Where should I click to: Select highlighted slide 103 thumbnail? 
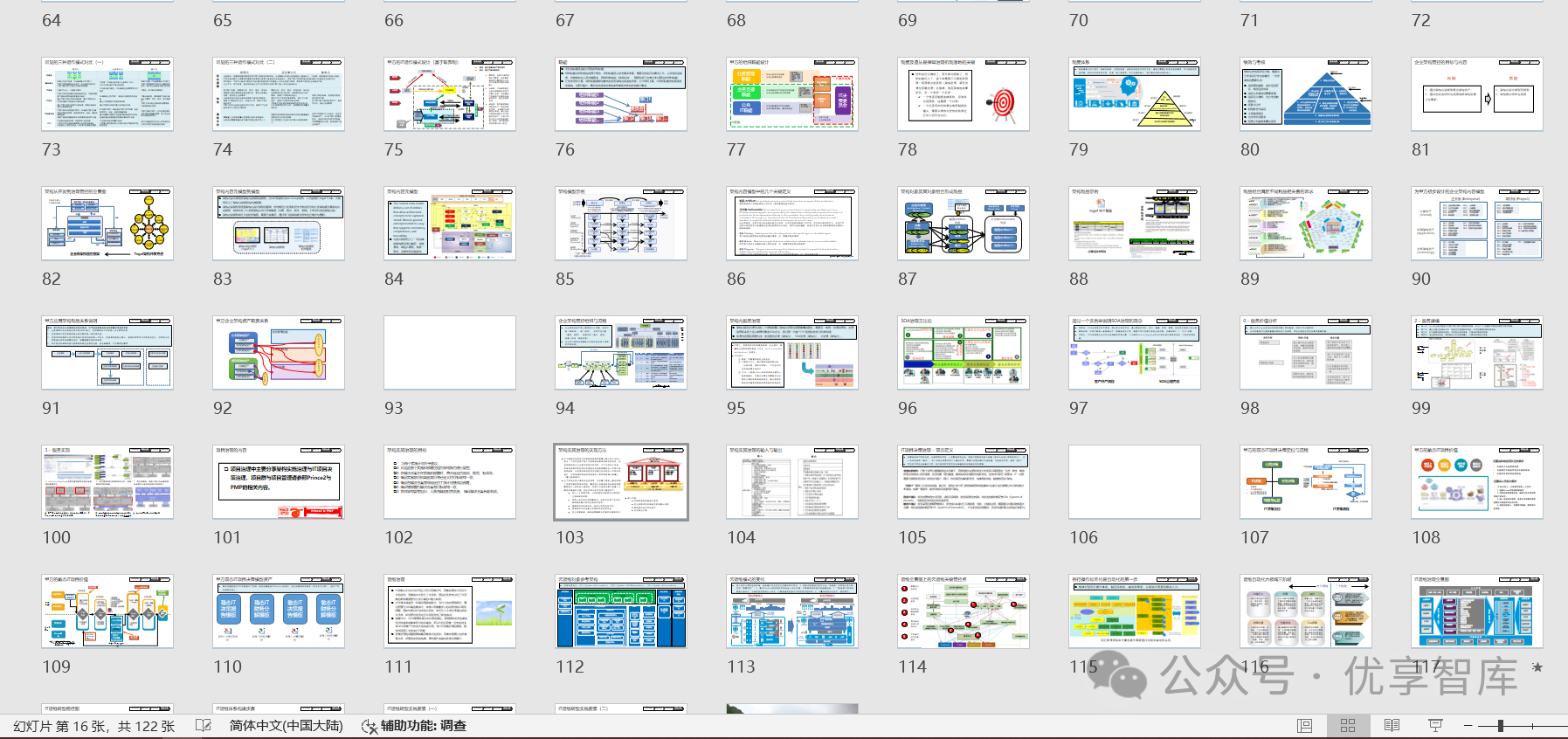pos(621,482)
